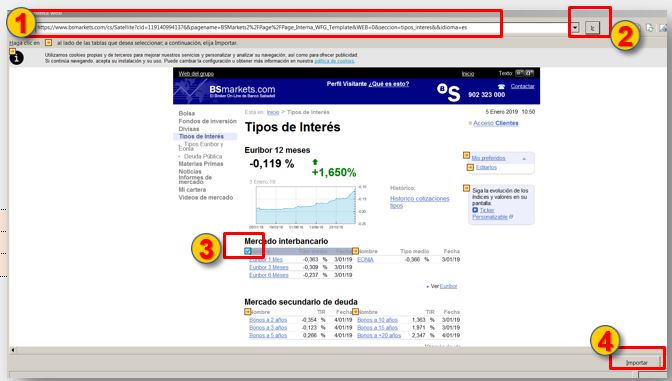
Task: Uncheck the selected Mercado interbancario table checkbox
Action: [x=248, y=251]
